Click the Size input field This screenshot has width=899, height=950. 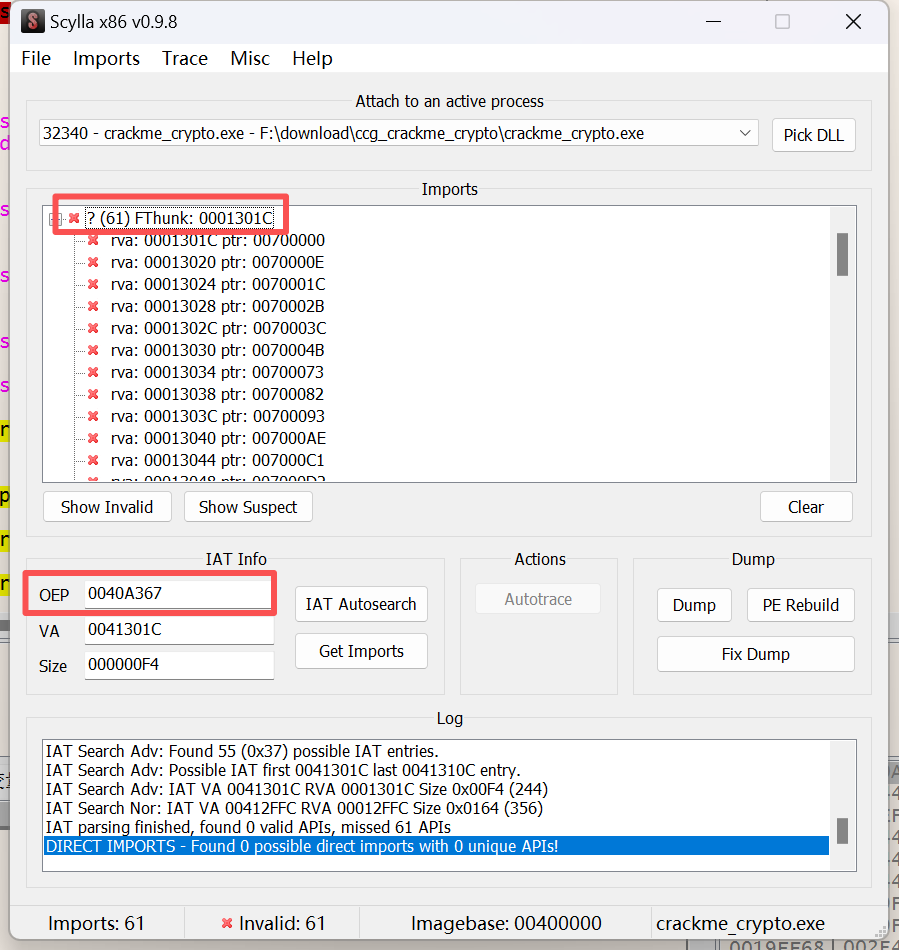[x=178, y=665]
